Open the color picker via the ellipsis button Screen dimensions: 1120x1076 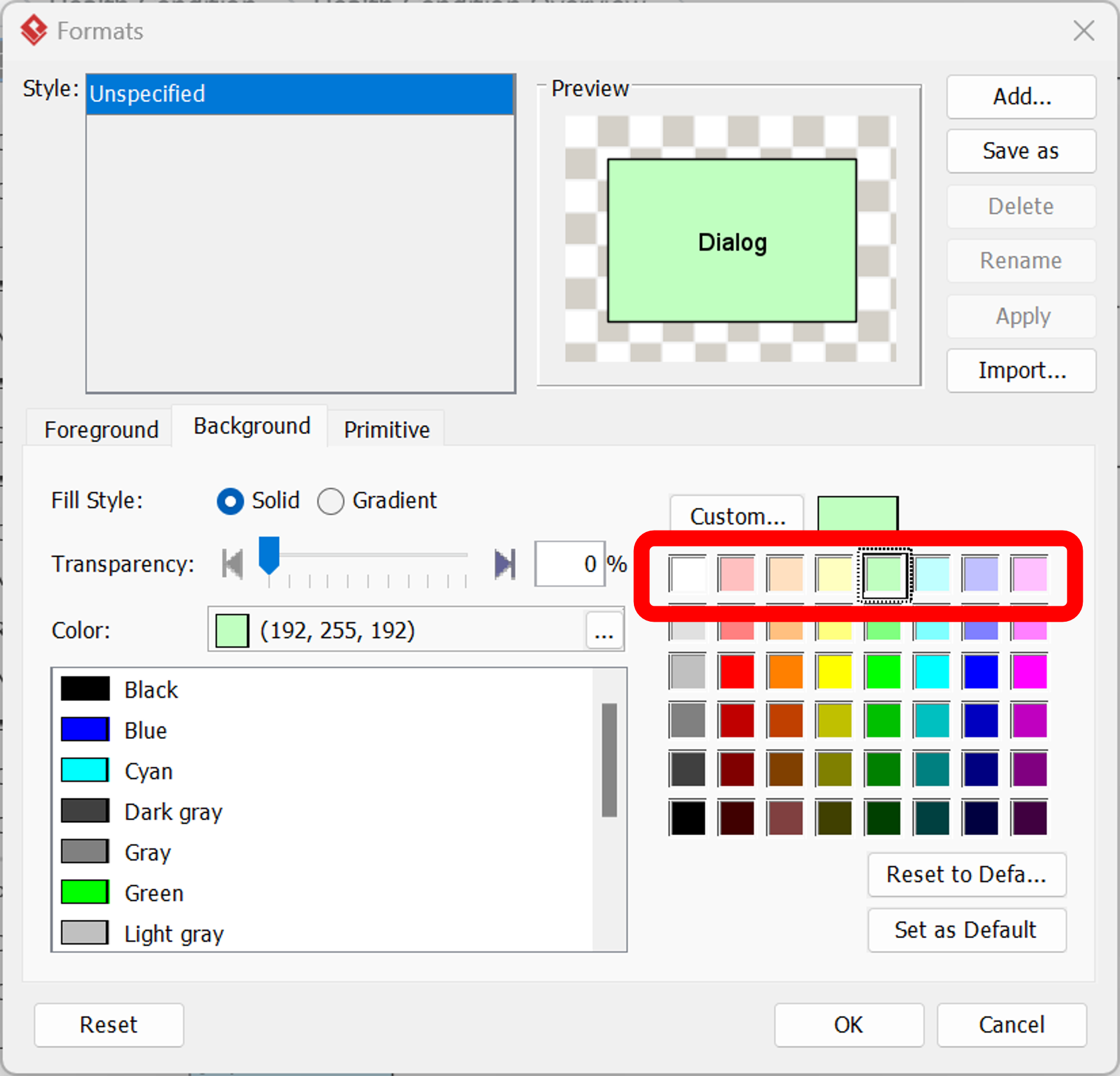pyautogui.click(x=604, y=630)
